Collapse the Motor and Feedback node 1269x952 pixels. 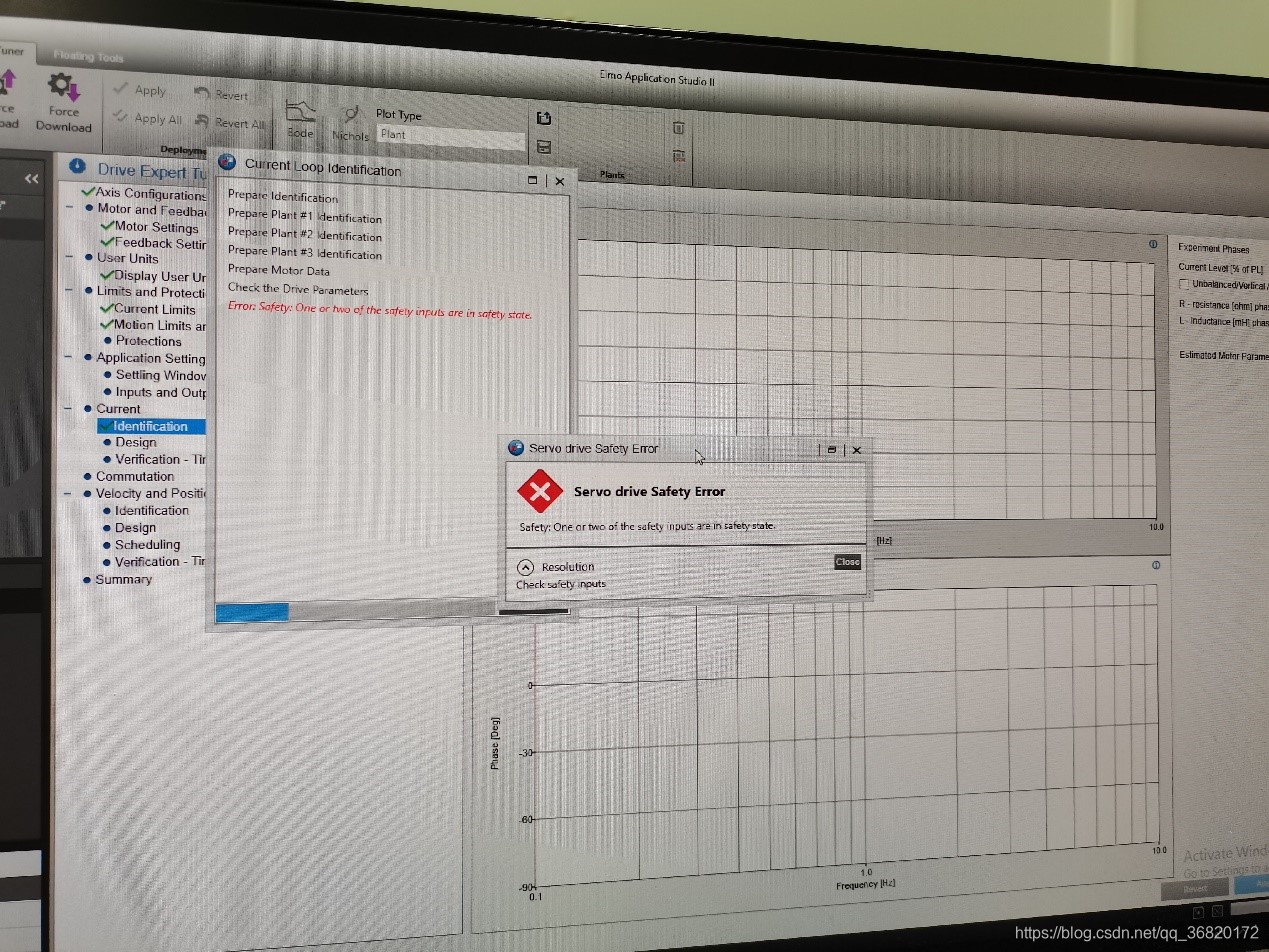[x=70, y=209]
